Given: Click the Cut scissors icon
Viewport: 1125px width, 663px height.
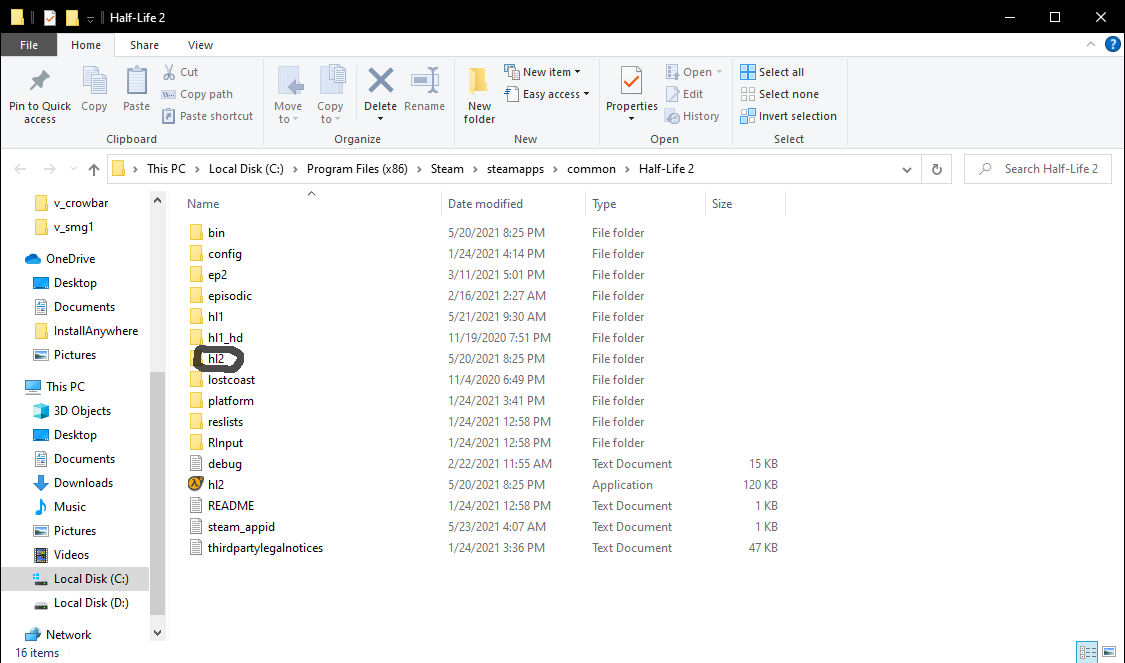Looking at the screenshot, I should [x=169, y=72].
